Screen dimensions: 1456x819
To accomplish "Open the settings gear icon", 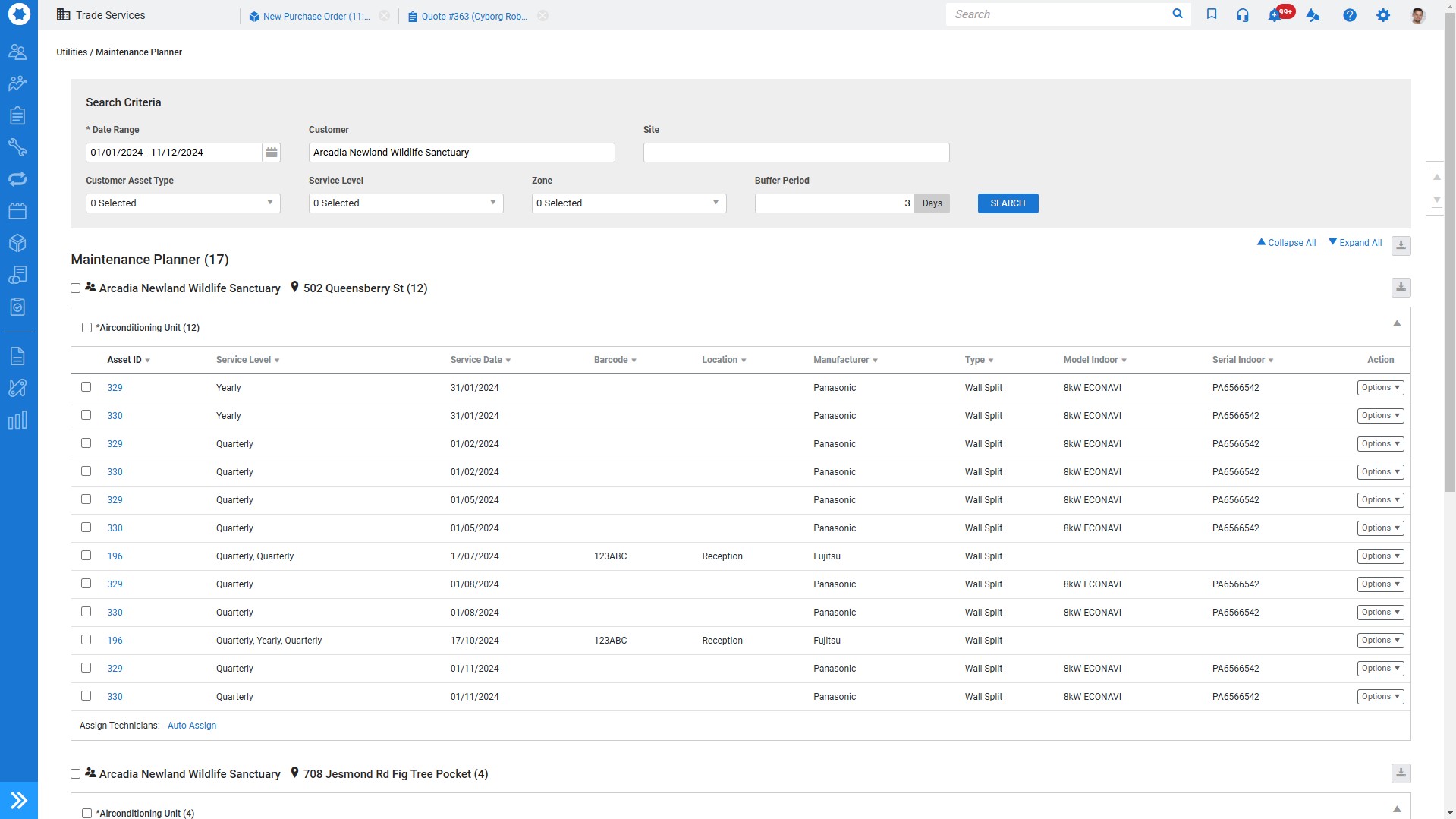I will (x=1383, y=15).
